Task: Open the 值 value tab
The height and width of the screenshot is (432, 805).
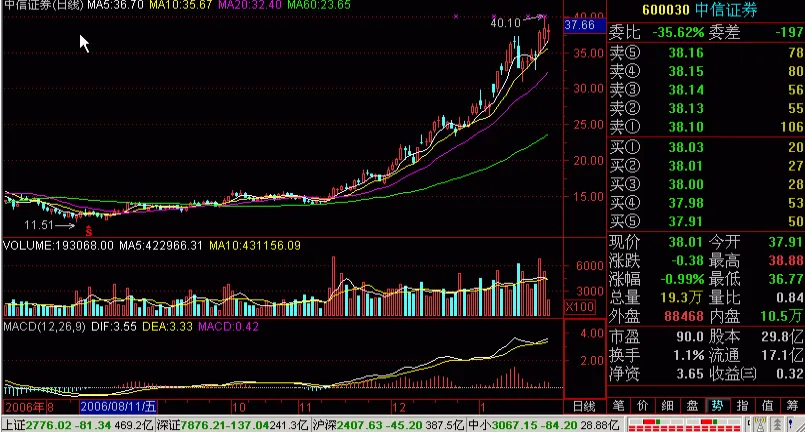Action: click(x=768, y=406)
